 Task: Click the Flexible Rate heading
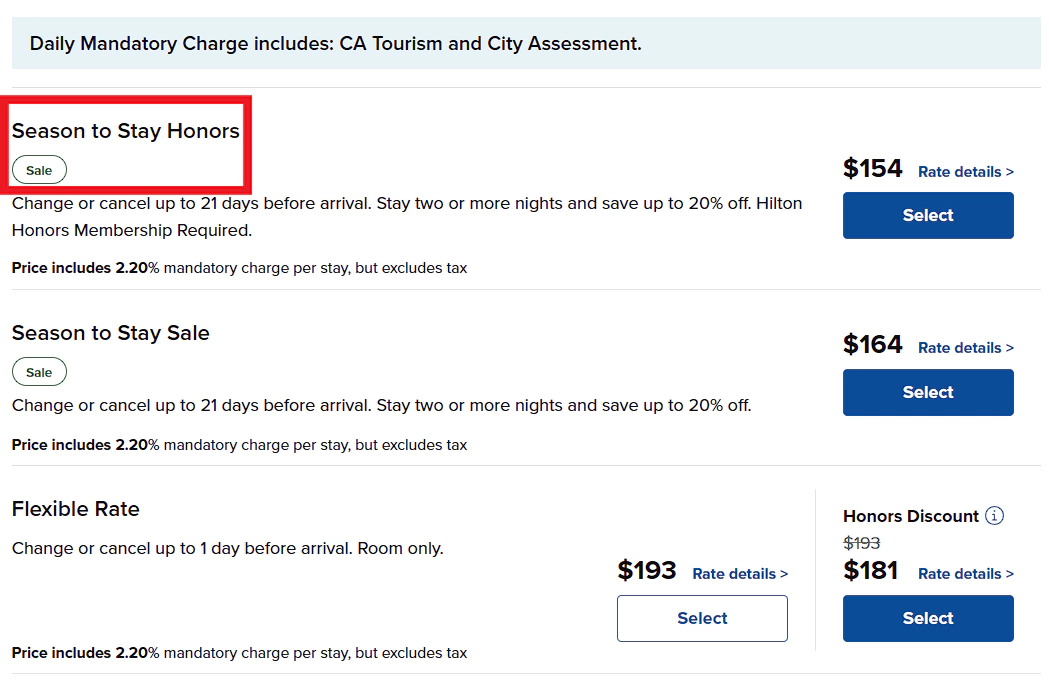click(x=76, y=509)
